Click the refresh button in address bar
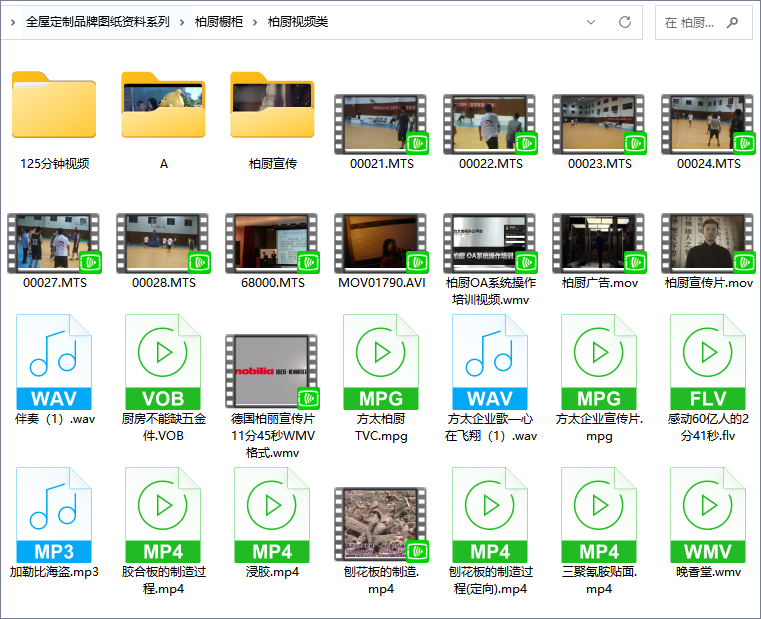 tap(625, 22)
